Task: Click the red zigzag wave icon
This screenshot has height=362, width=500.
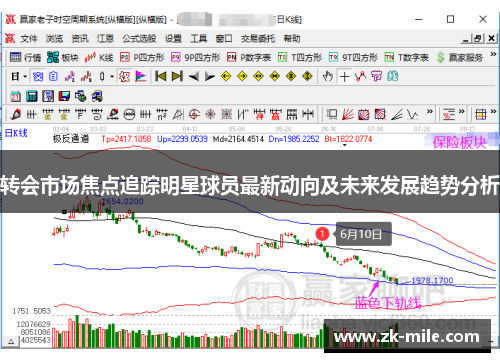Action: pos(361,76)
